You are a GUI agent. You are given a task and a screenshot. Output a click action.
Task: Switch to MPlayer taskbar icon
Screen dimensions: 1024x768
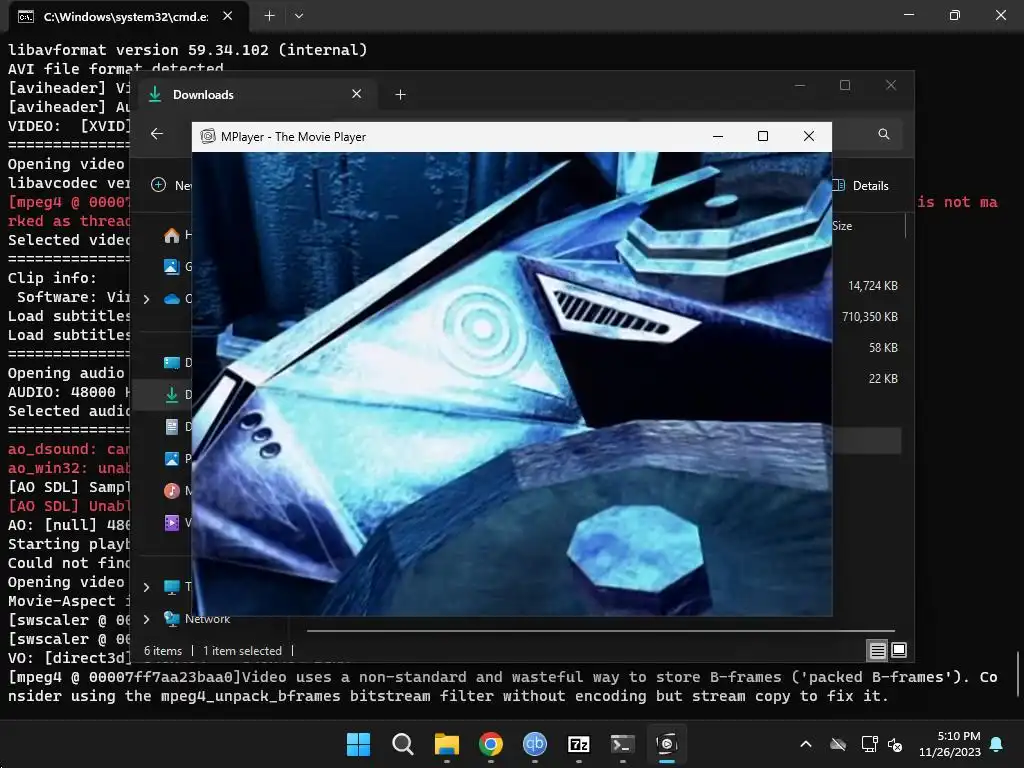coord(667,744)
